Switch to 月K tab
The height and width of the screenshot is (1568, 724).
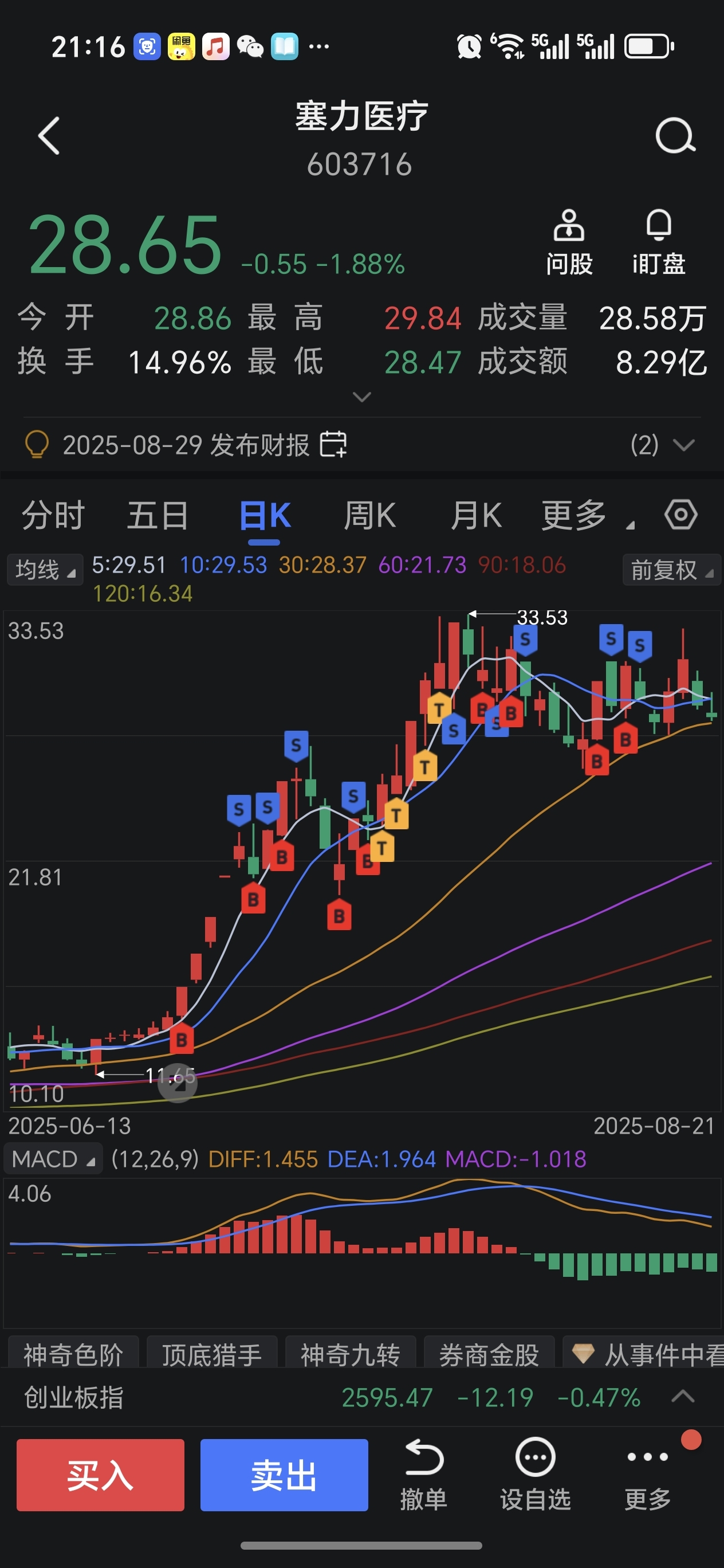(x=476, y=515)
